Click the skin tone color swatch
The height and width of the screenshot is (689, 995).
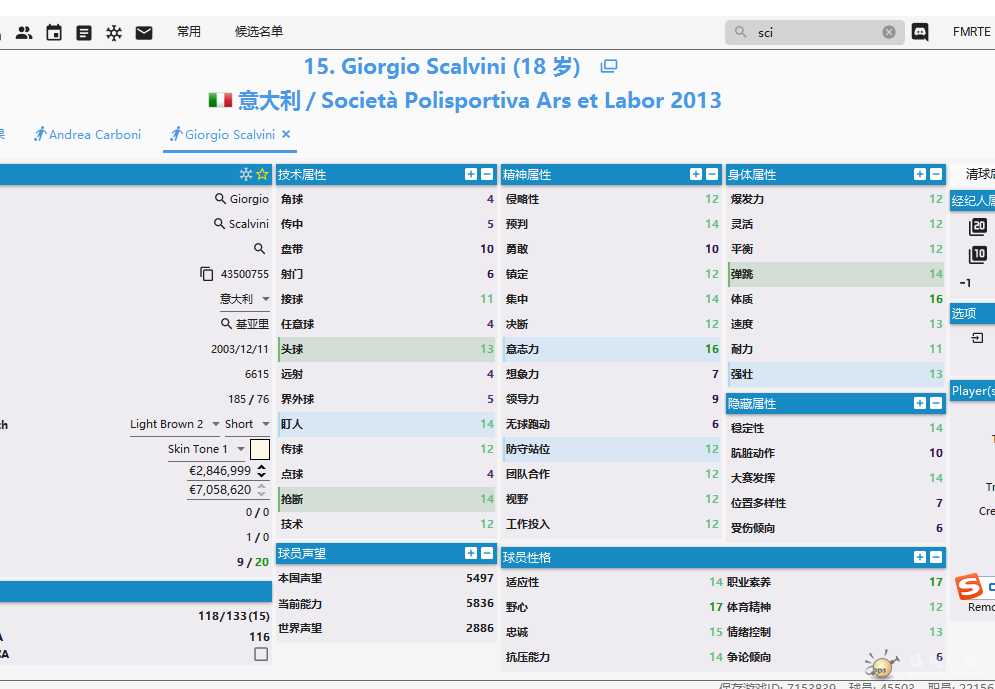[x=260, y=449]
